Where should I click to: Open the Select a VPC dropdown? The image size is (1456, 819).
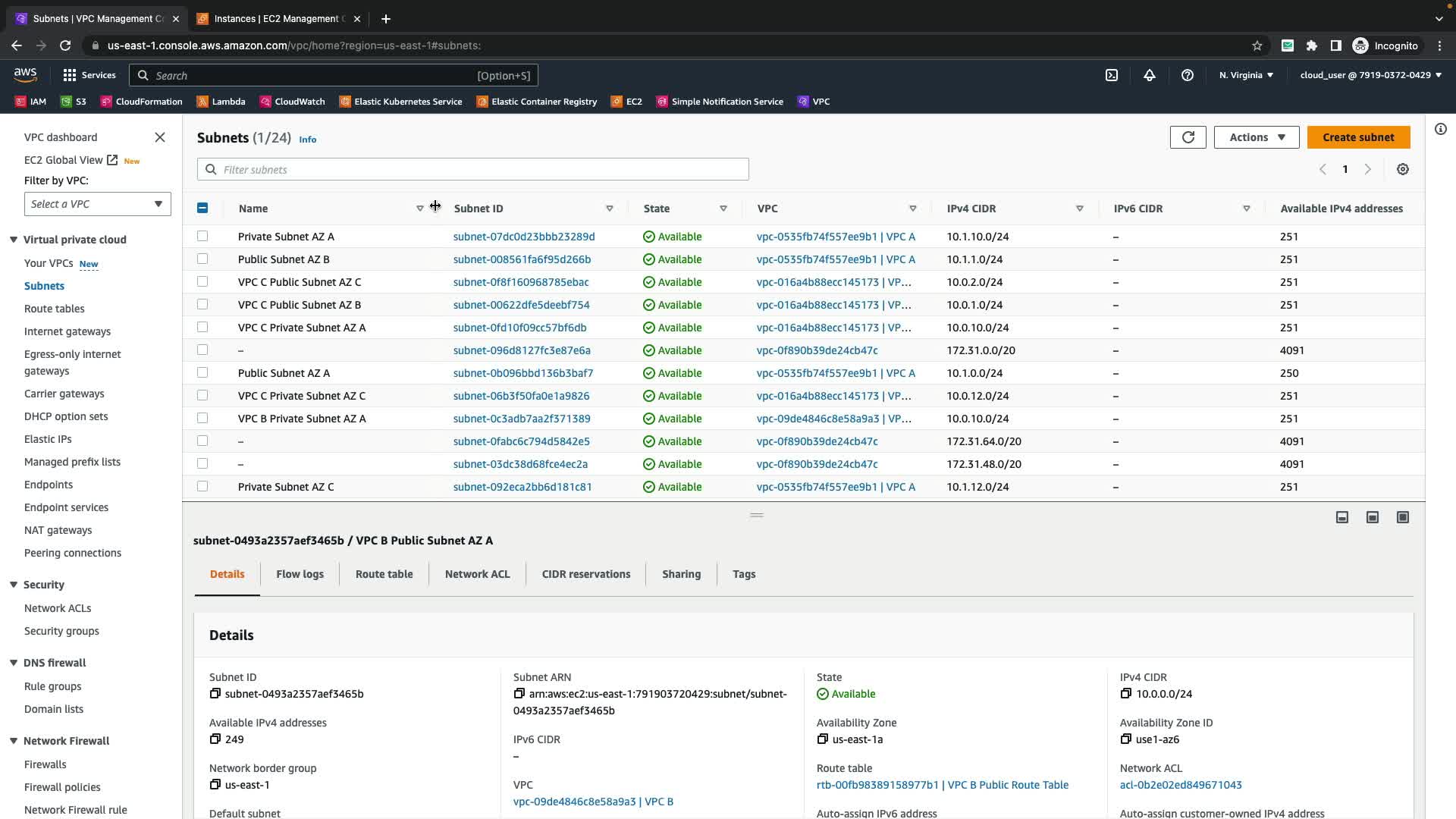point(97,204)
